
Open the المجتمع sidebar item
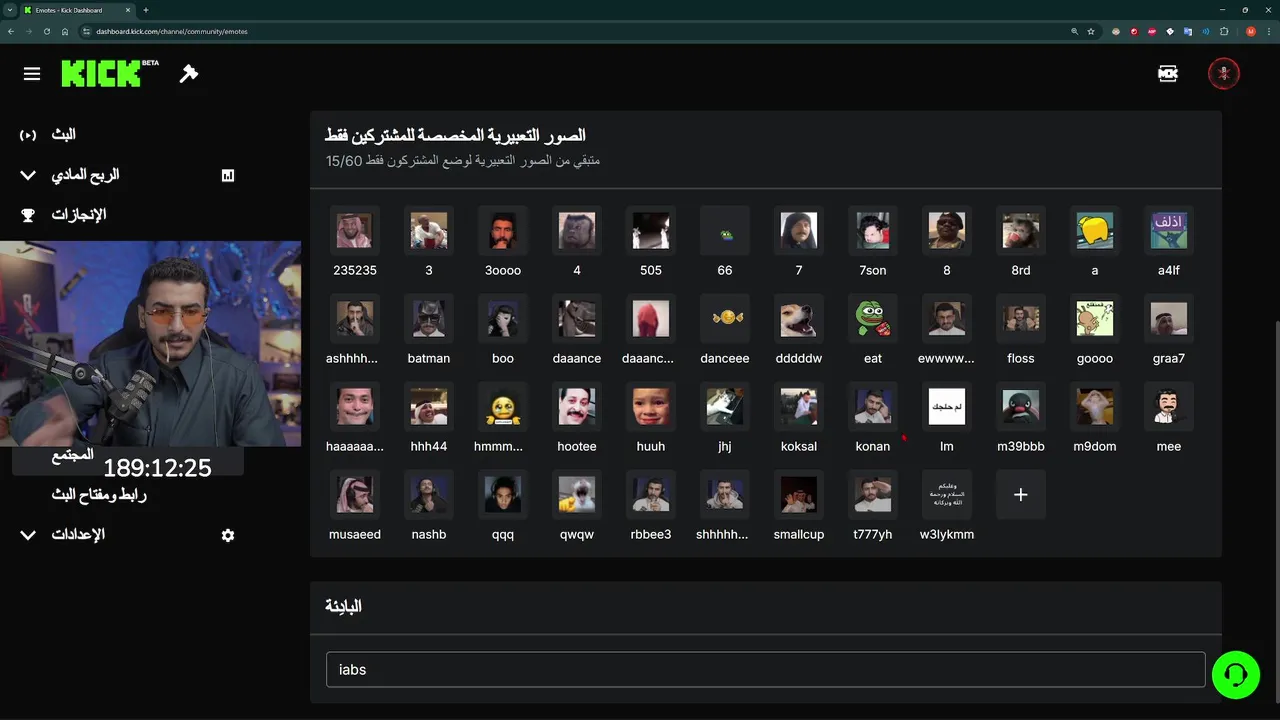click(x=72, y=455)
